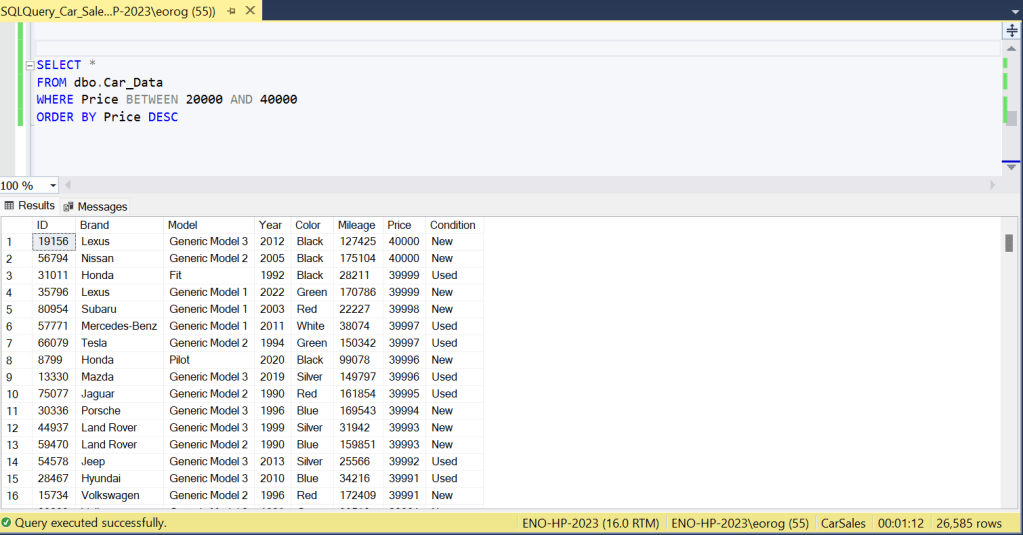Click the cell containing ID 19156
The width and height of the screenshot is (1023, 535).
pyautogui.click(x=53, y=242)
